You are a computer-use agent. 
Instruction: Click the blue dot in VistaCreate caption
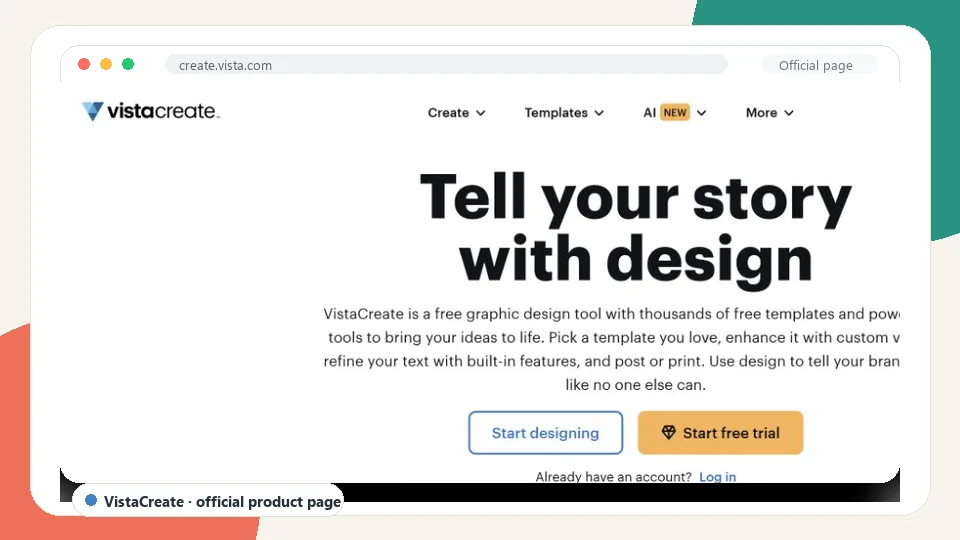point(91,500)
